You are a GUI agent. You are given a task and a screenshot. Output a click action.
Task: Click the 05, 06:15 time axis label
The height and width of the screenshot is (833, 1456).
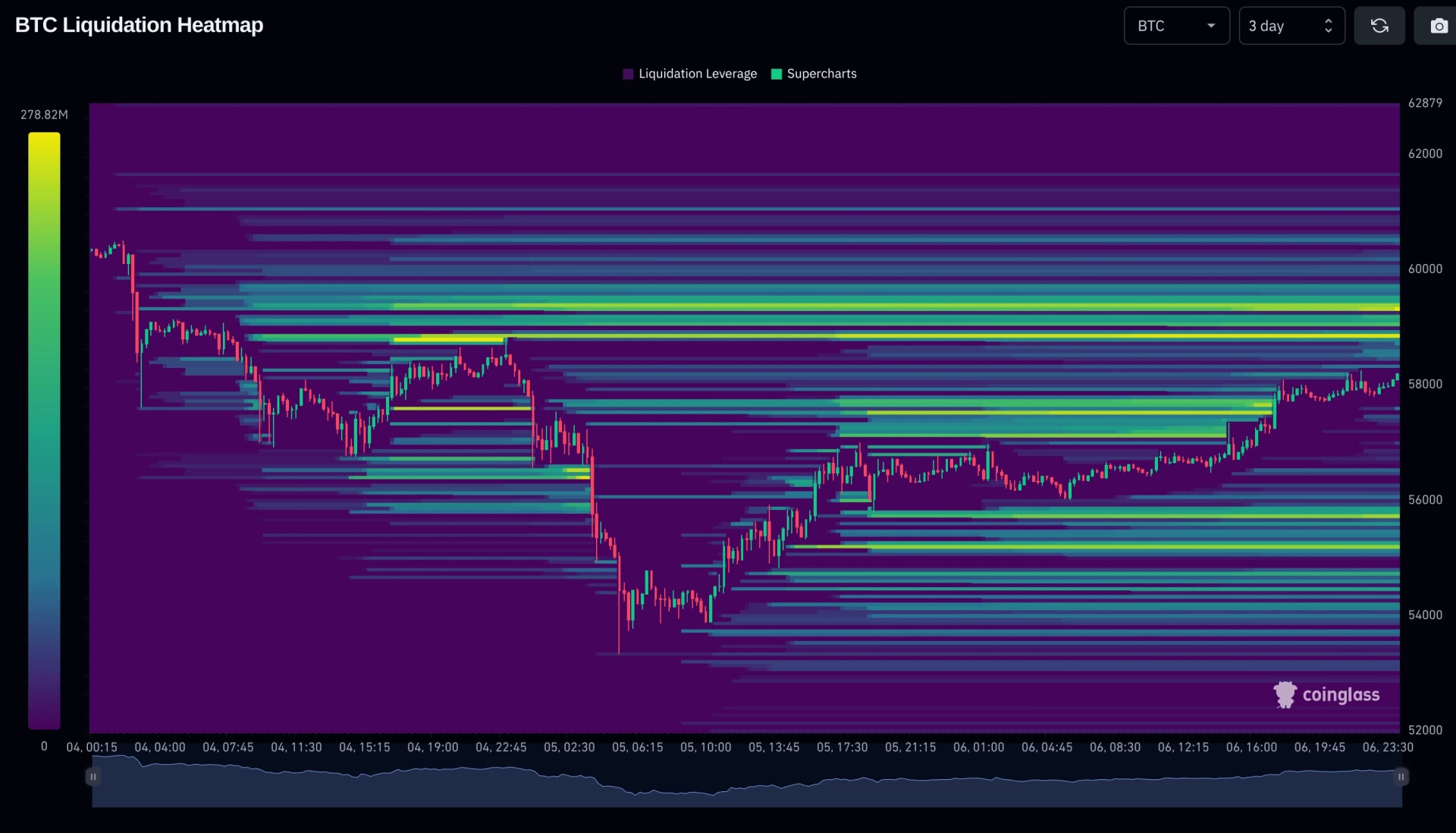click(637, 747)
